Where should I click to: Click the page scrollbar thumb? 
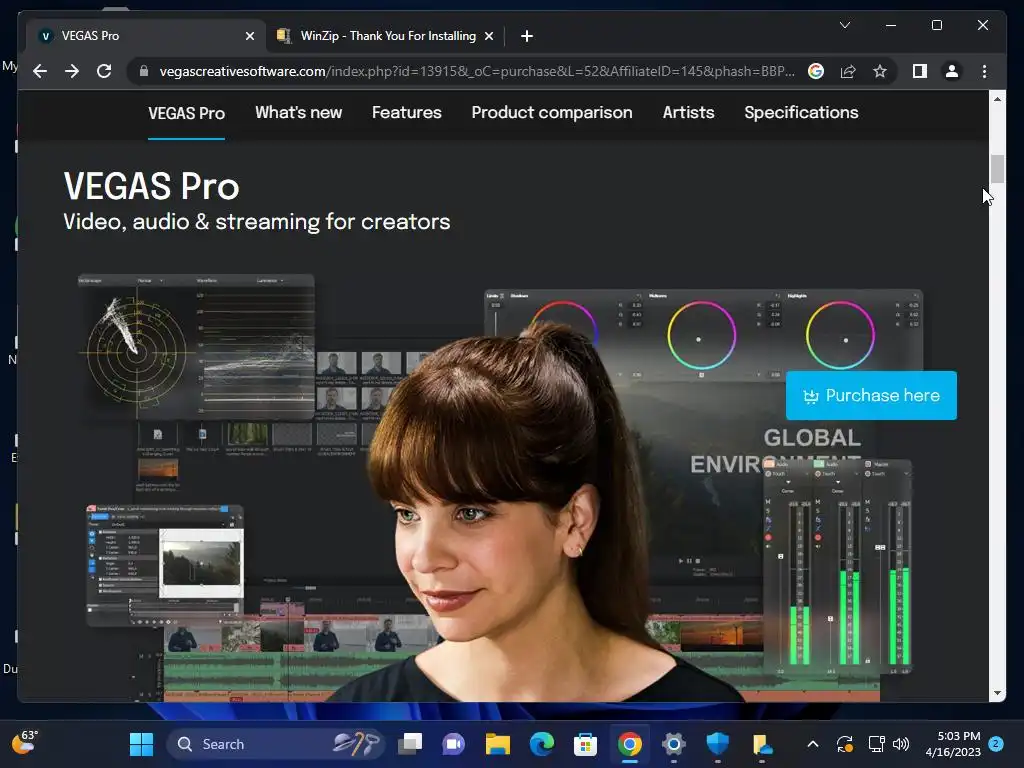(997, 169)
